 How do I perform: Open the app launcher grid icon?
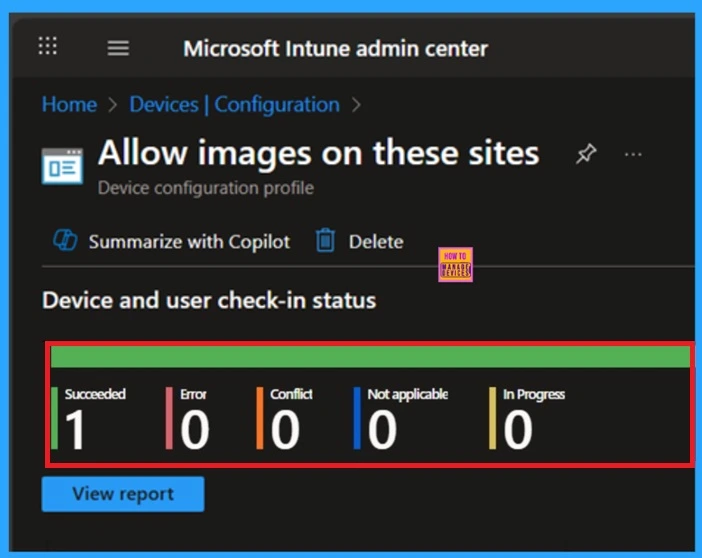click(47, 46)
